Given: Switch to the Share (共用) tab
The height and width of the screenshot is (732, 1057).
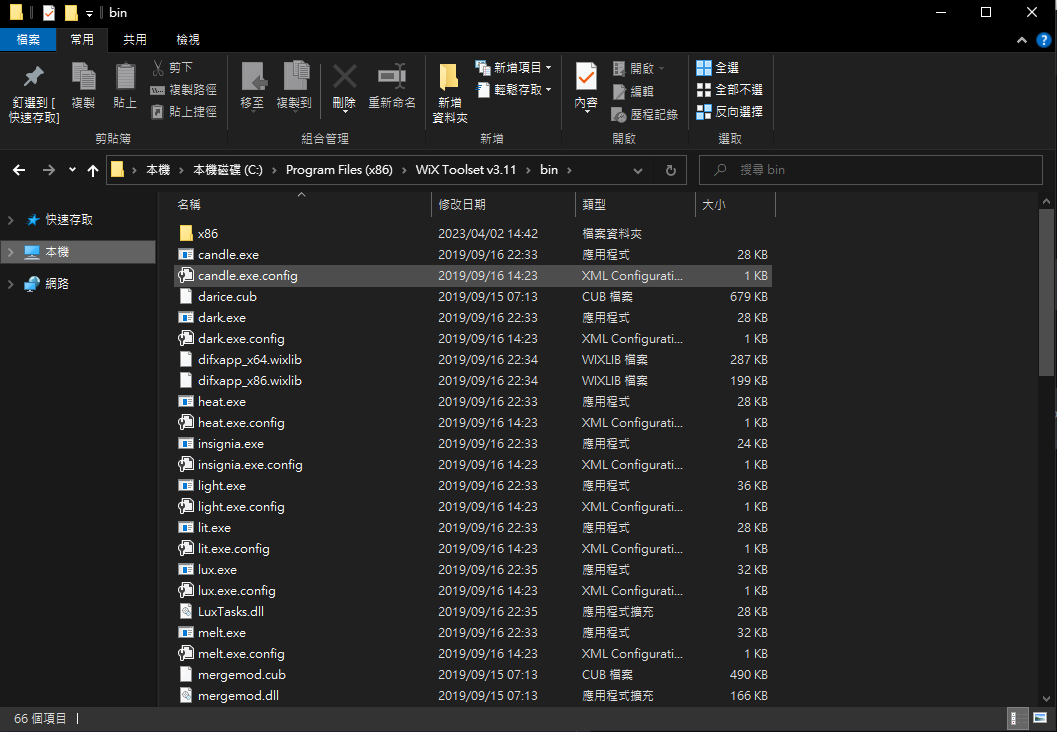Looking at the screenshot, I should (135, 40).
